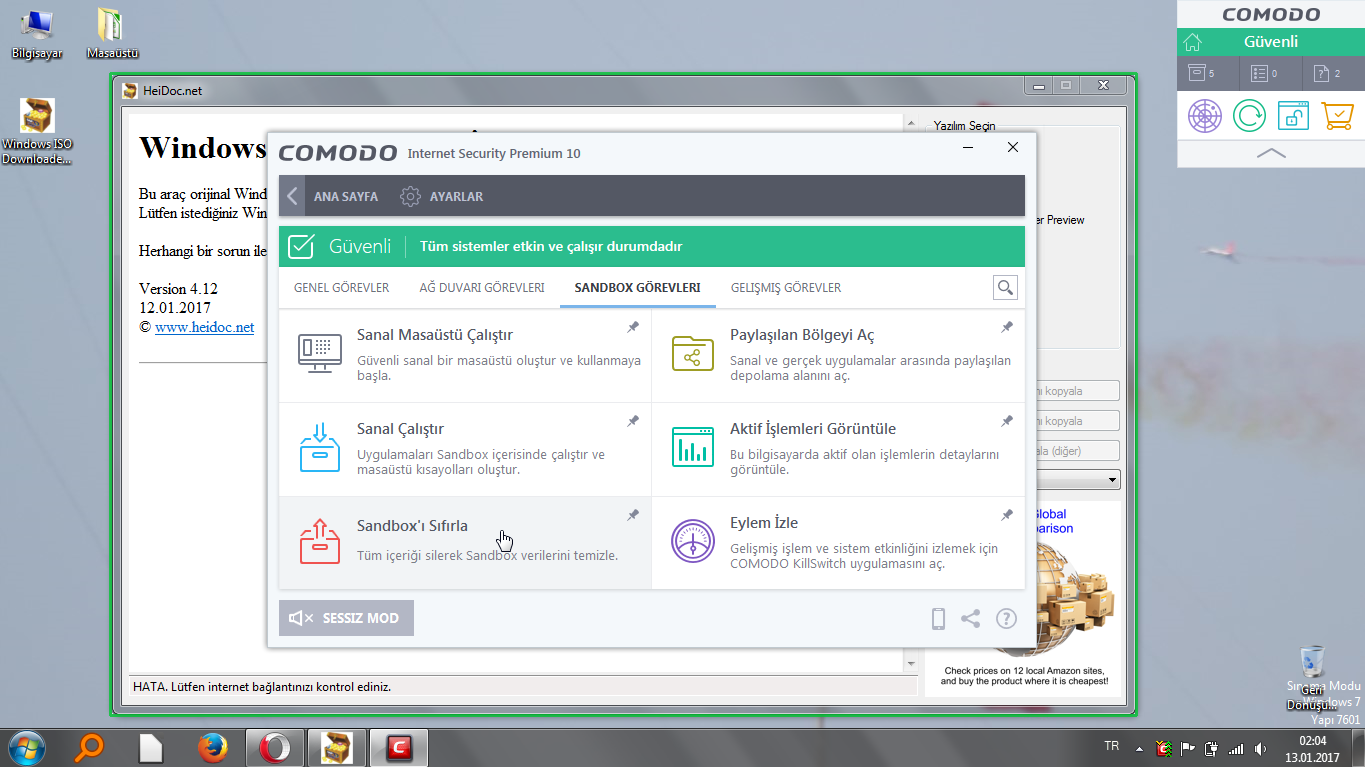The height and width of the screenshot is (767, 1365).
Task: Click the Sandbox'ı Sıfırla reset icon
Action: tap(320, 541)
